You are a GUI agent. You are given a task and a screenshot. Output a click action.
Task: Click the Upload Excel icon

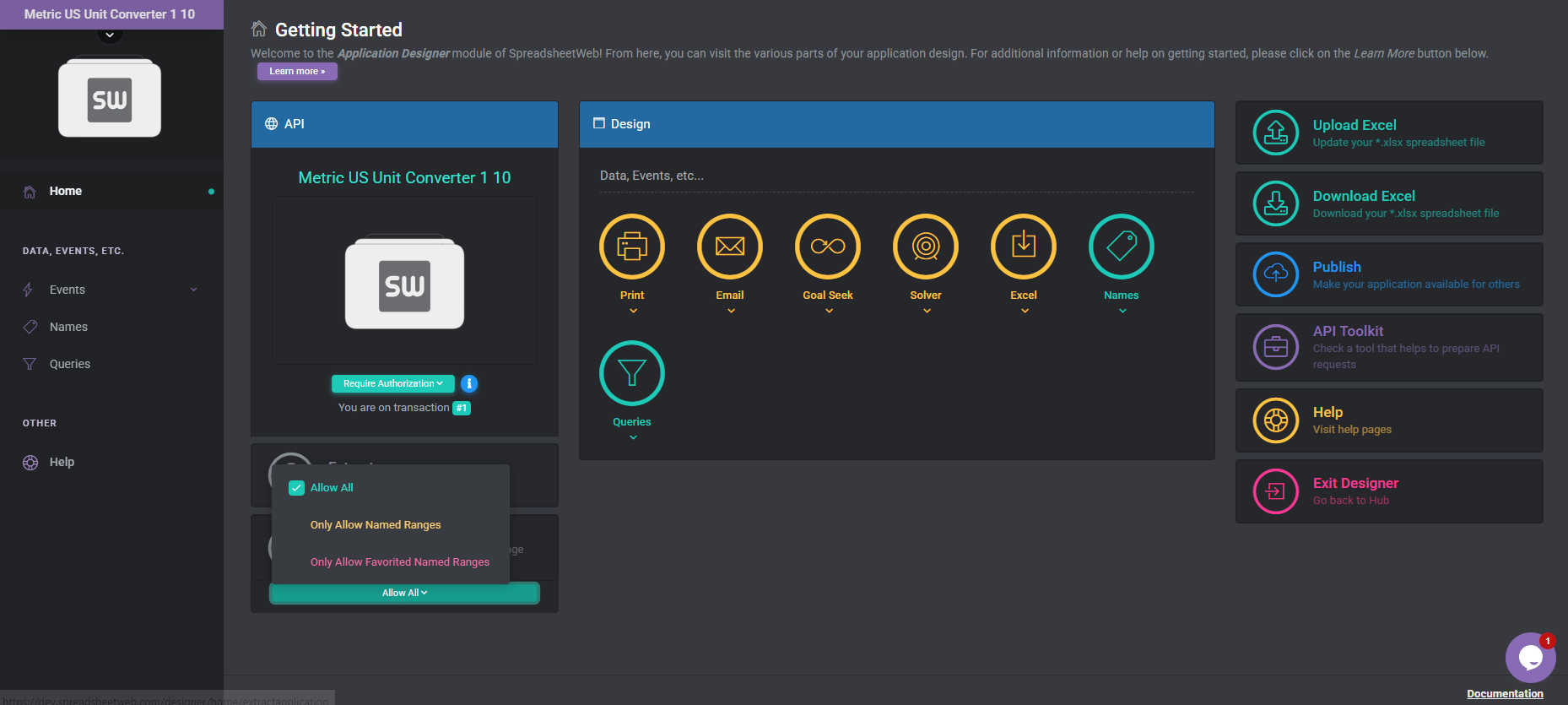pos(1275,133)
